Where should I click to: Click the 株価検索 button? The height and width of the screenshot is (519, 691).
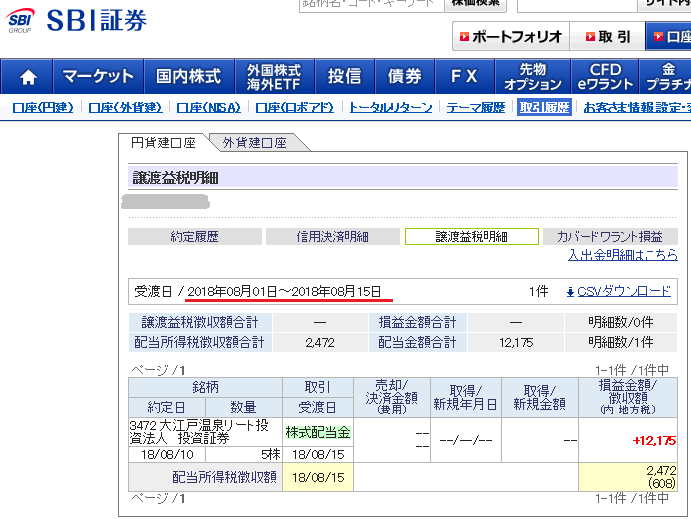click(476, 4)
